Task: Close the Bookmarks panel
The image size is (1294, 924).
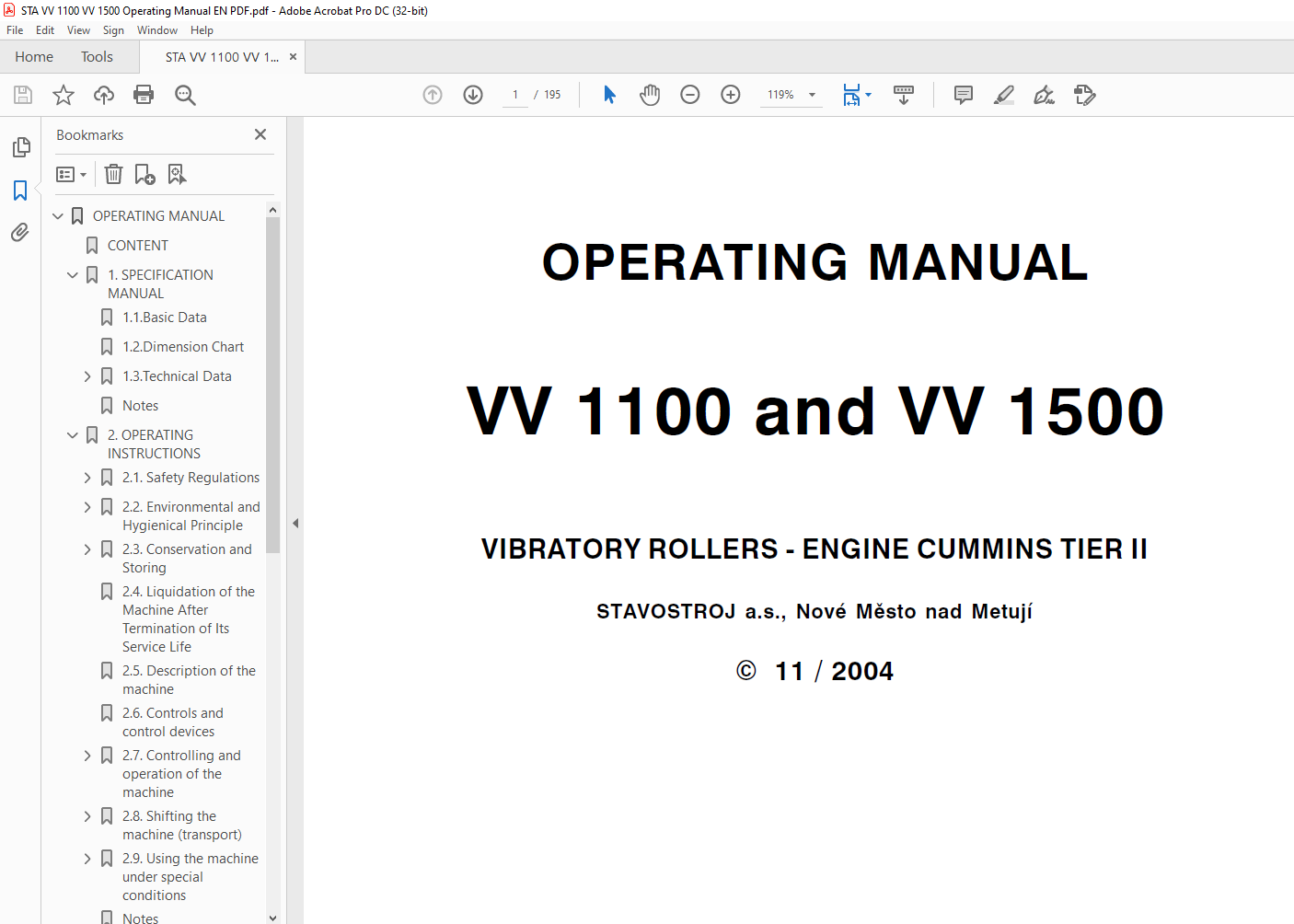Action: point(260,134)
